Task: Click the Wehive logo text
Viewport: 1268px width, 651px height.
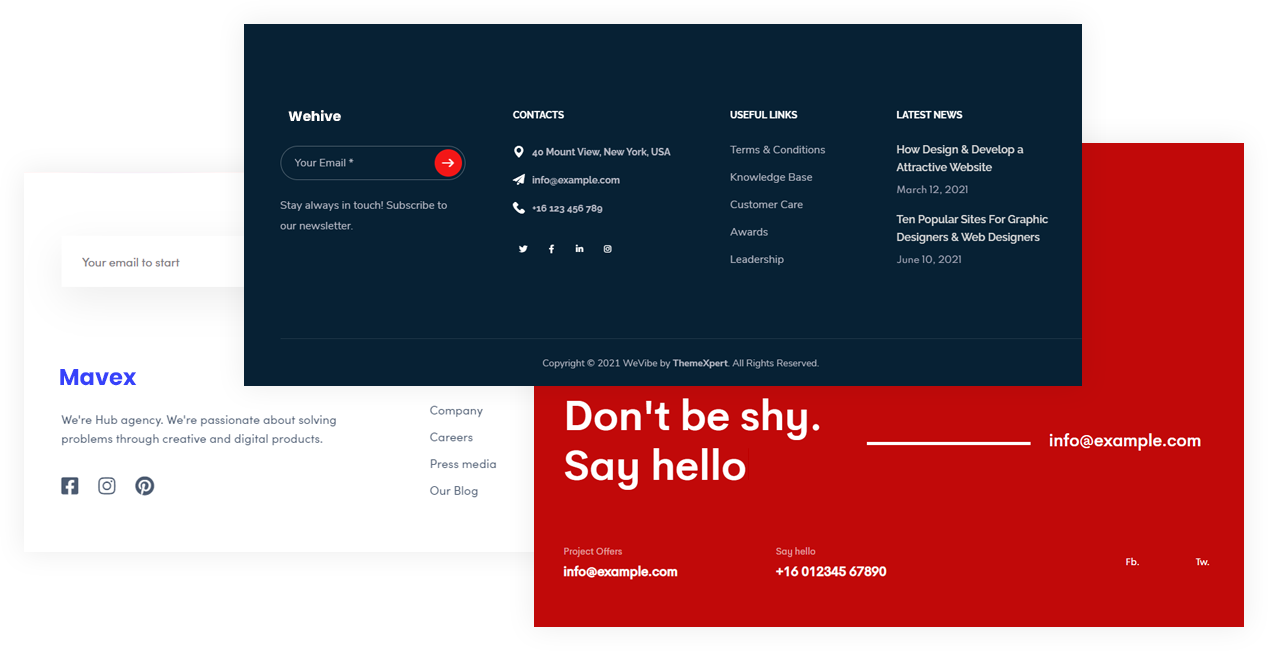Action: point(315,116)
